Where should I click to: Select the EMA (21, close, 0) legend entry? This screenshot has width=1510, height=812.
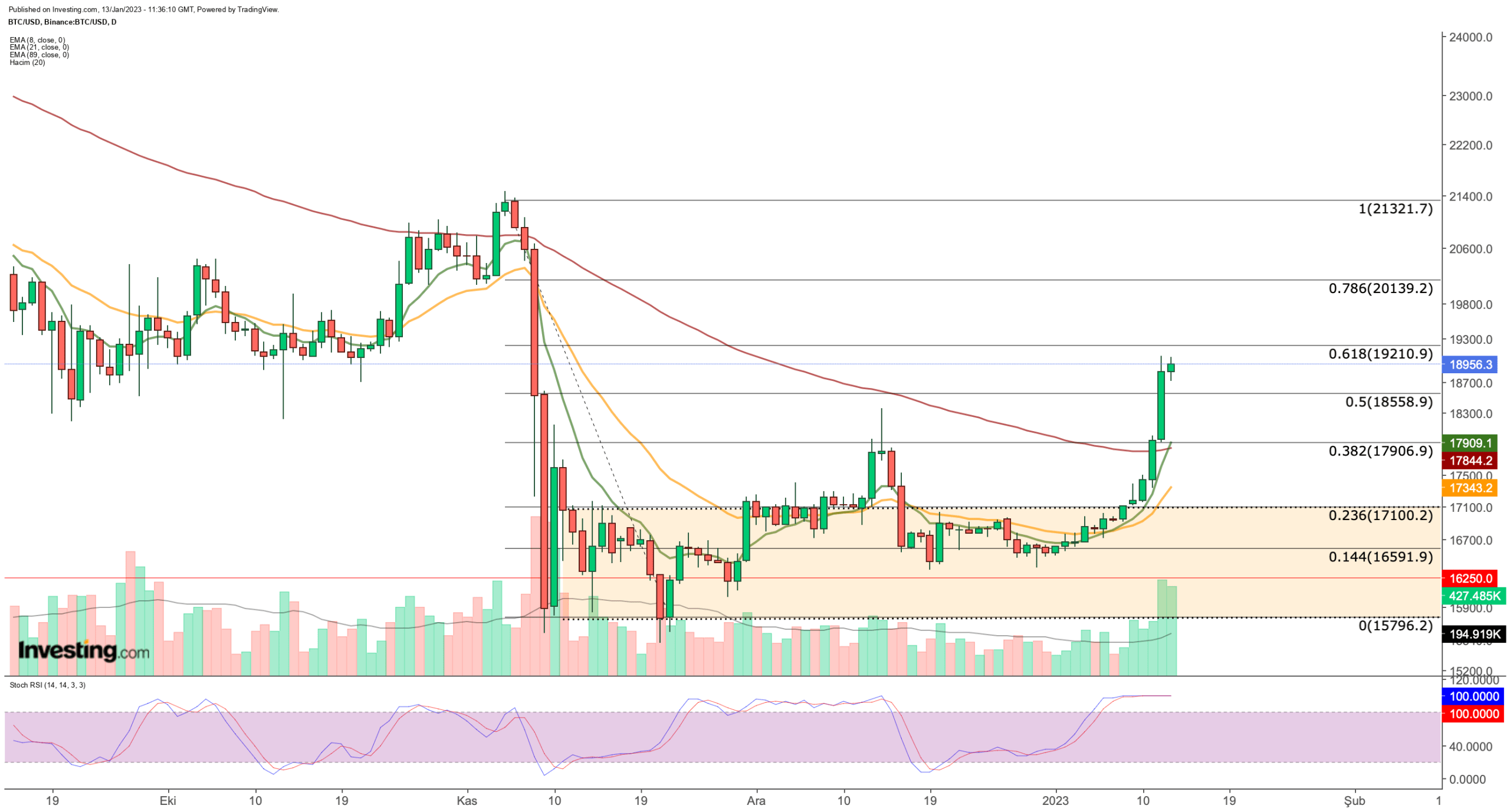point(39,47)
